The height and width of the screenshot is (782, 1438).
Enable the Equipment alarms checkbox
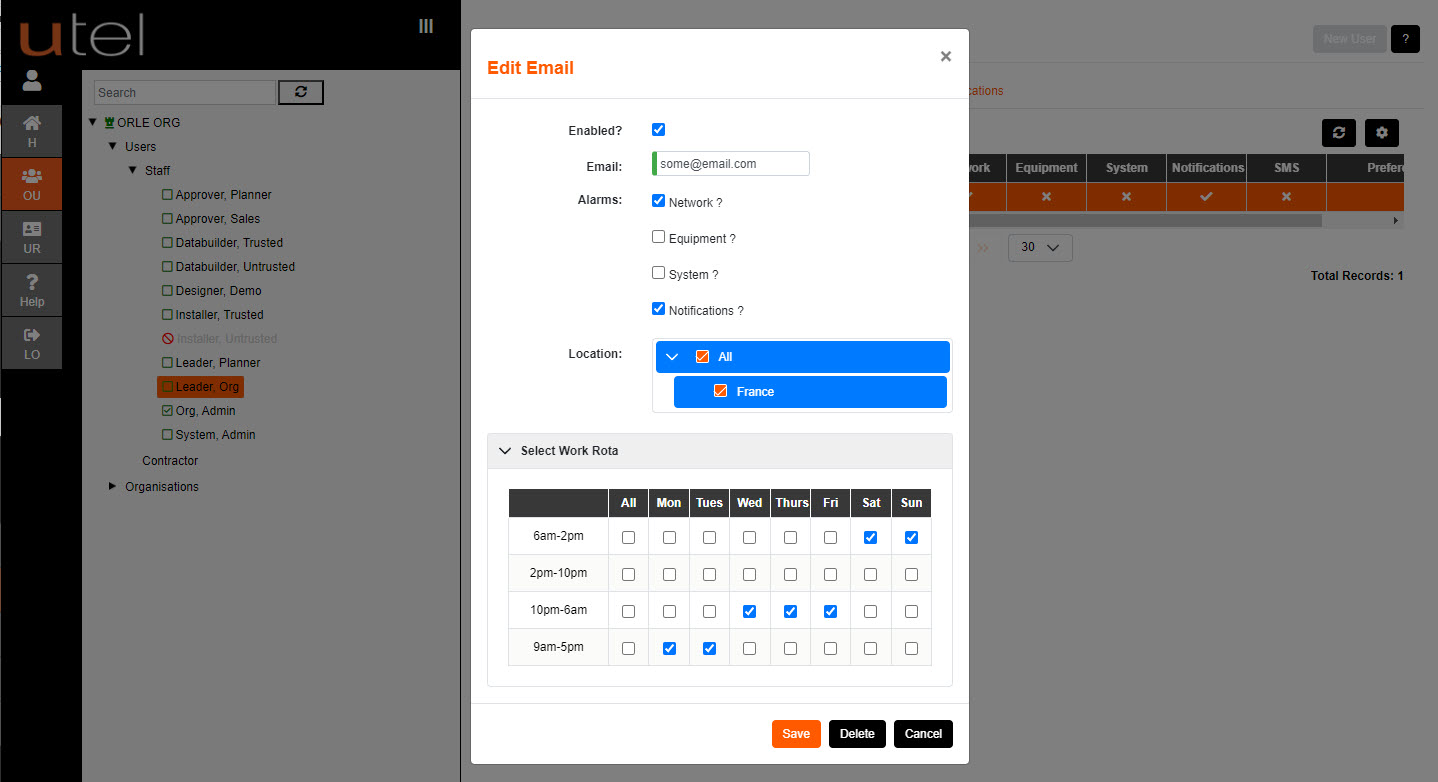coord(658,237)
